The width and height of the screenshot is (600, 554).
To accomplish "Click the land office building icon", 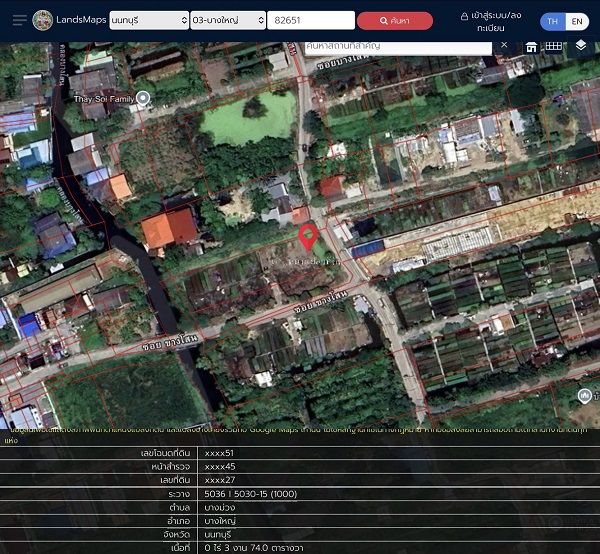I will pos(532,46).
